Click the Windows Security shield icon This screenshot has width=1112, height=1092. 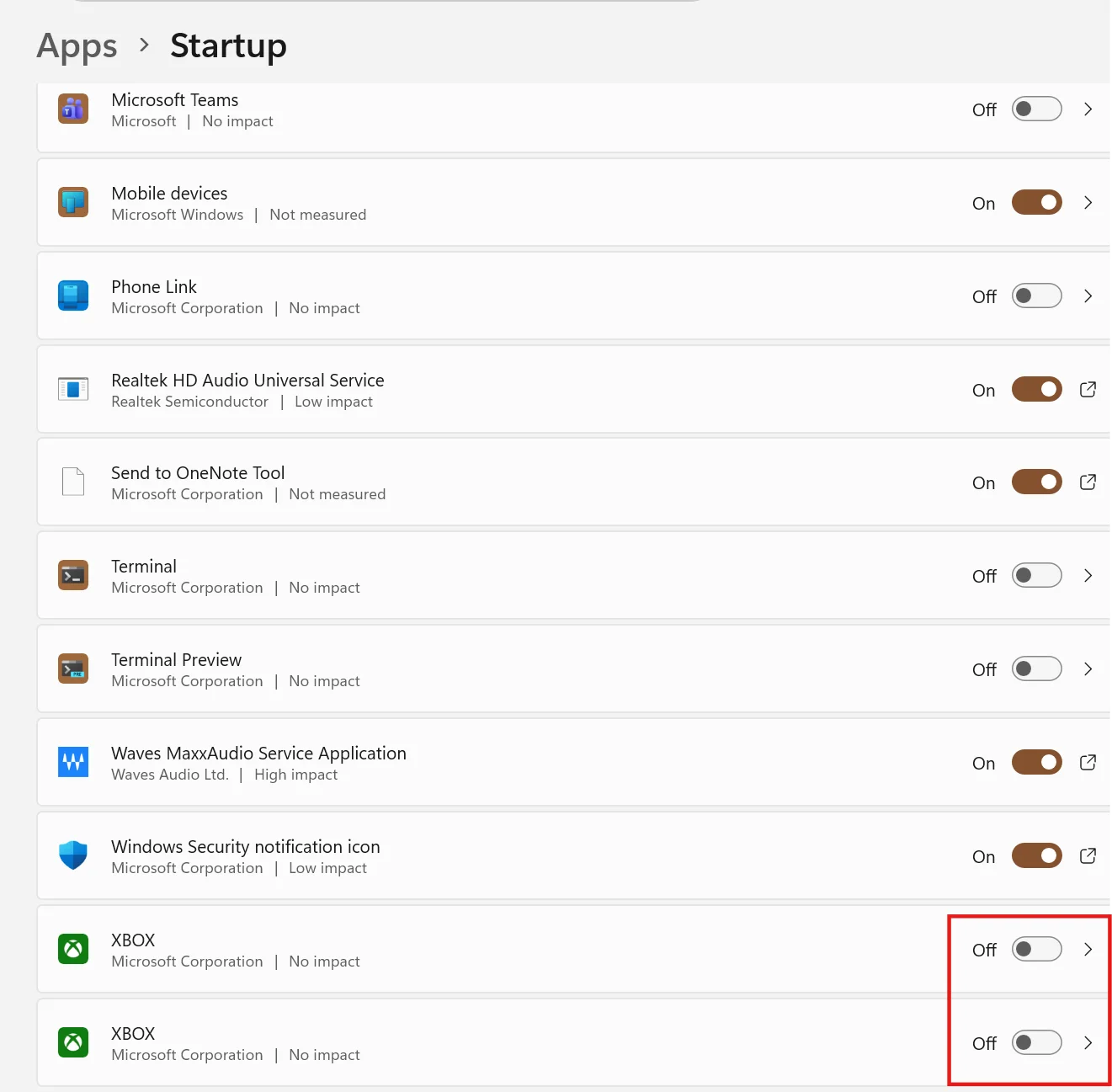73,856
